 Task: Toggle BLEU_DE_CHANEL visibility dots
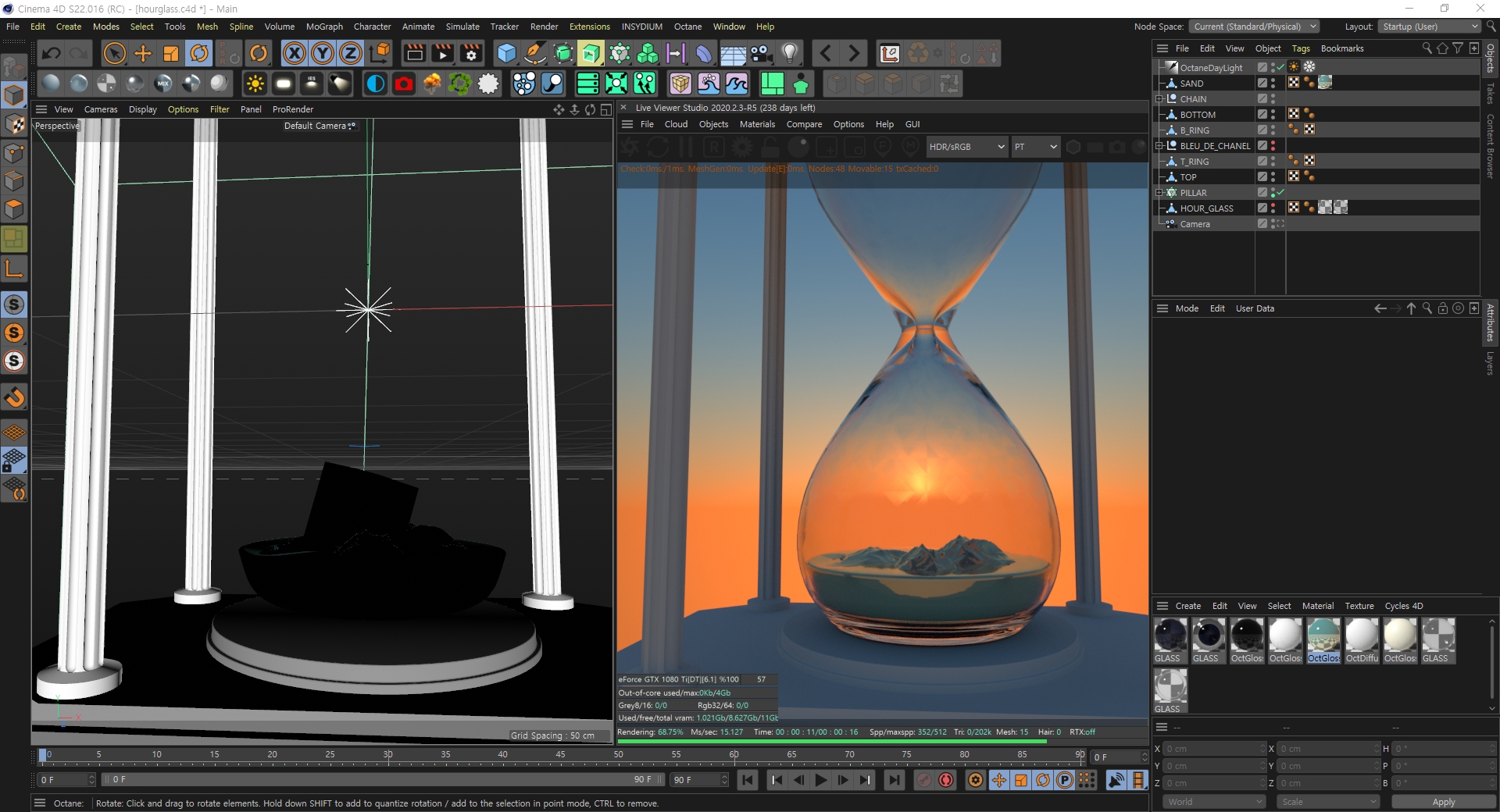pos(1273,146)
